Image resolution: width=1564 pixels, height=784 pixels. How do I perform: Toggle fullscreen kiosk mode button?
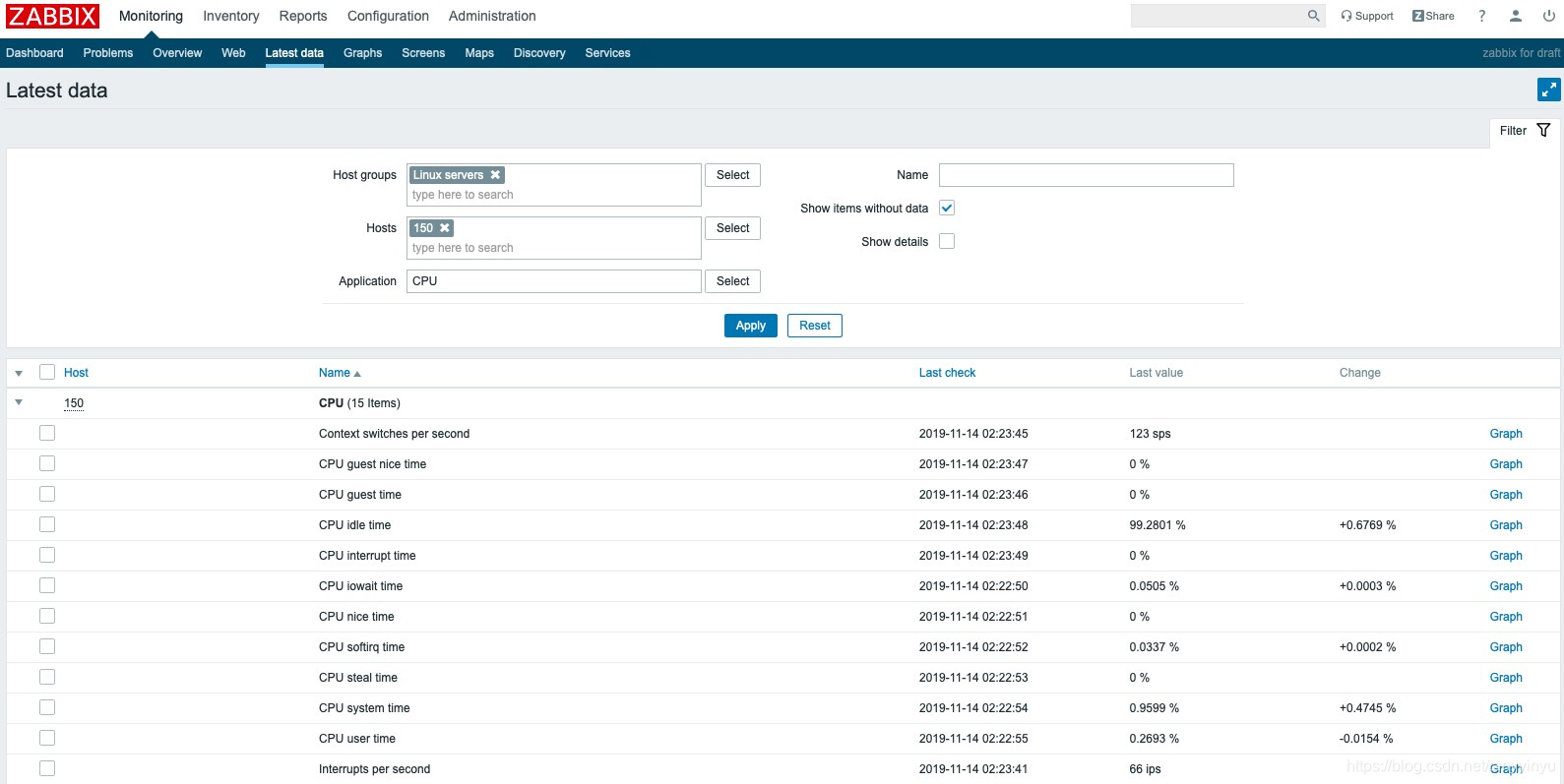click(1549, 90)
